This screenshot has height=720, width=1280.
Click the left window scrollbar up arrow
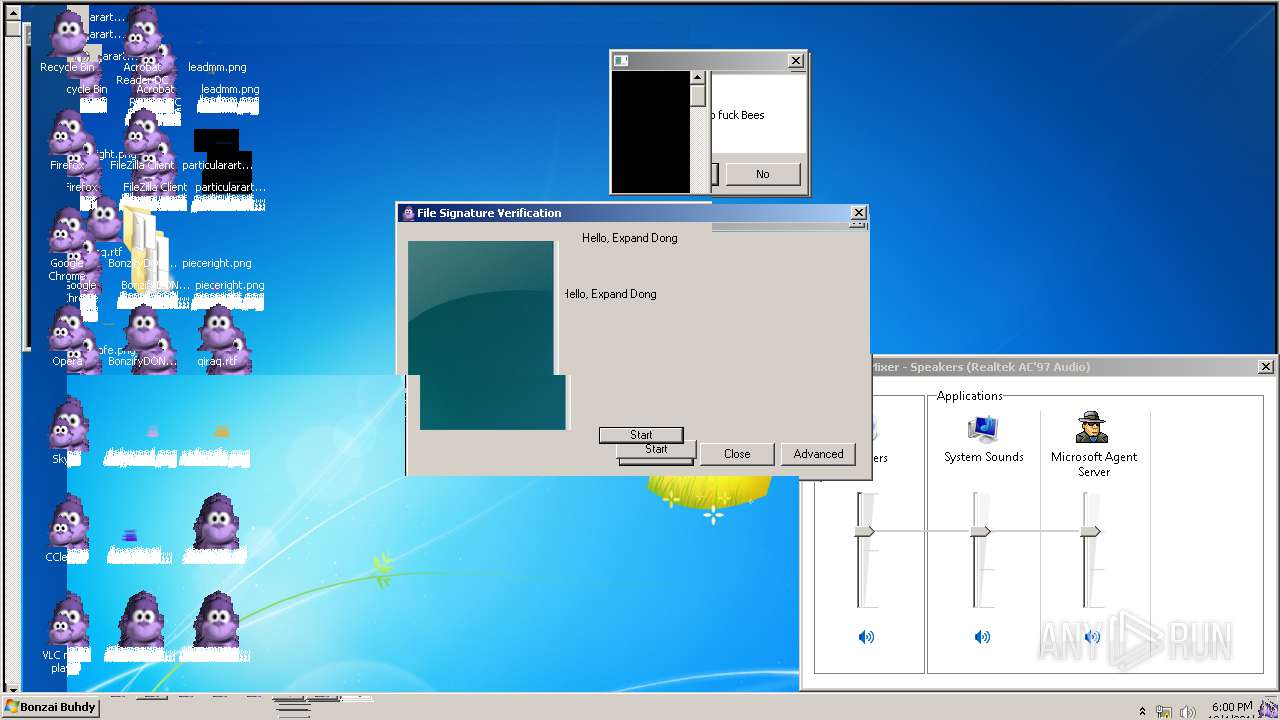(x=12, y=12)
